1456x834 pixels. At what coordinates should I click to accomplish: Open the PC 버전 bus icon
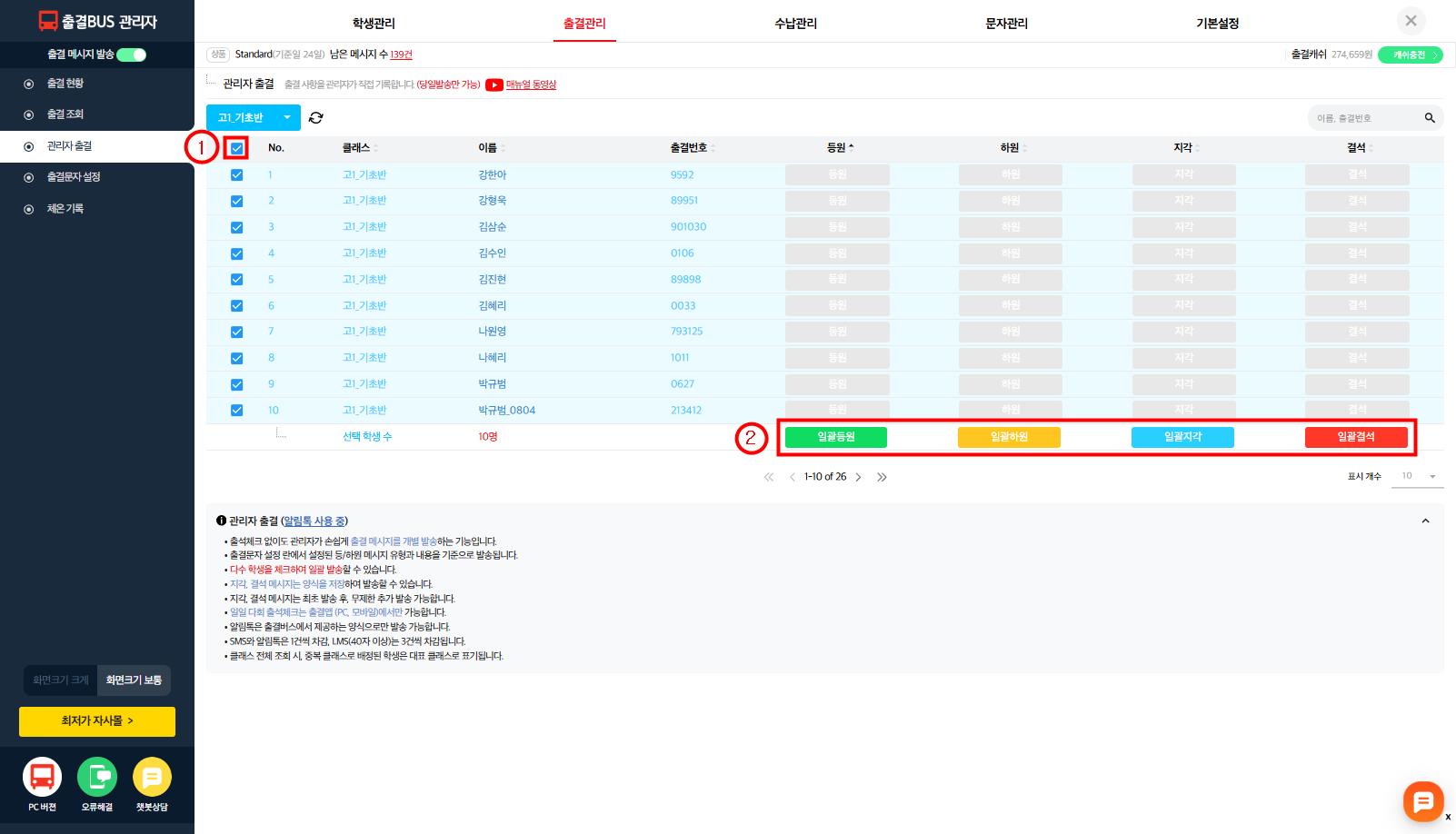click(x=42, y=778)
